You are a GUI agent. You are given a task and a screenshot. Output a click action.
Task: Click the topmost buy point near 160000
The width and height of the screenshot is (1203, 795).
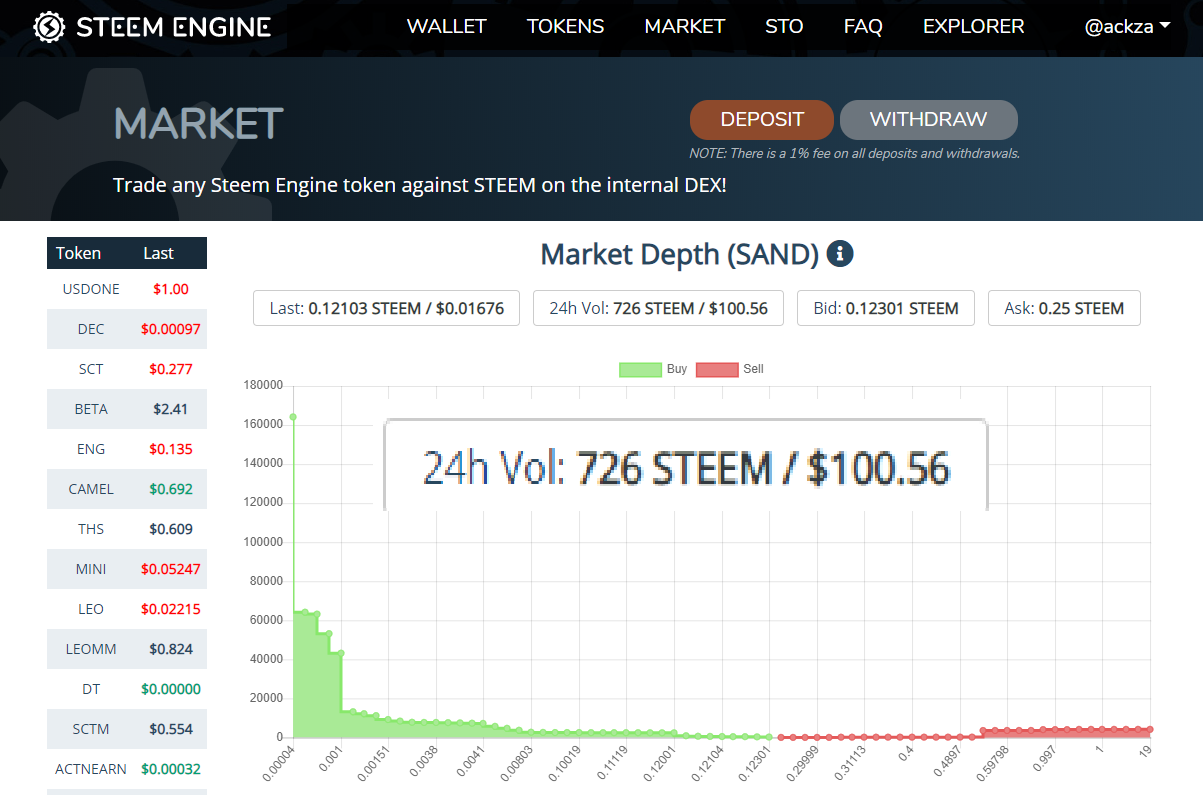coord(293,417)
